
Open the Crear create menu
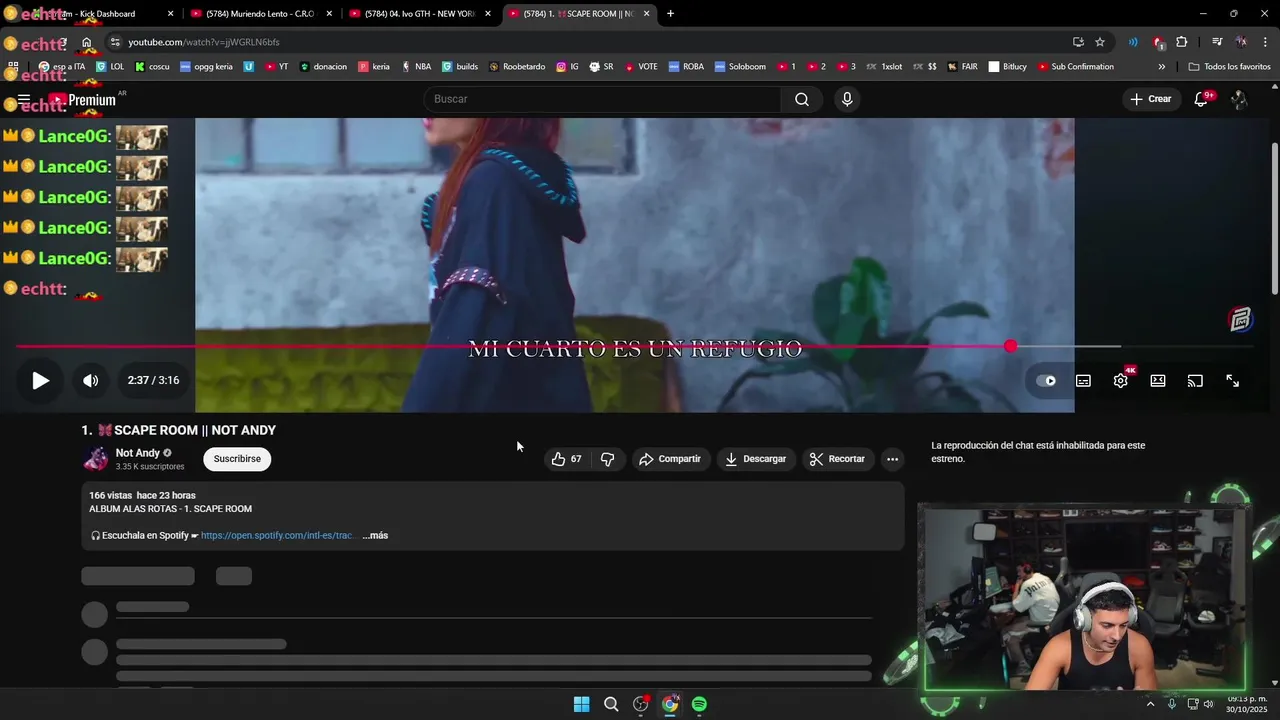click(x=1151, y=99)
